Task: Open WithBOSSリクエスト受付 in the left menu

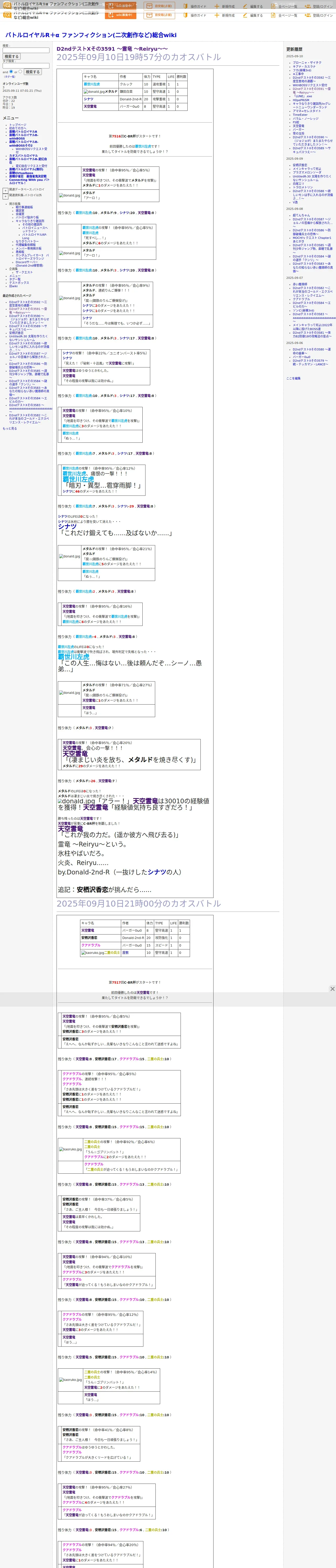Action: pos(31,150)
